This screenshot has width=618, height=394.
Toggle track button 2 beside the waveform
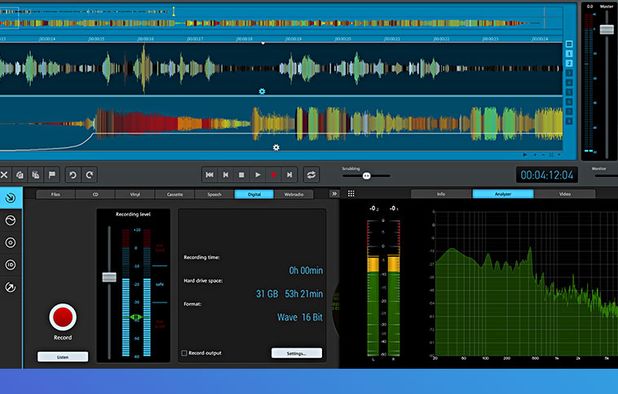coord(569,63)
